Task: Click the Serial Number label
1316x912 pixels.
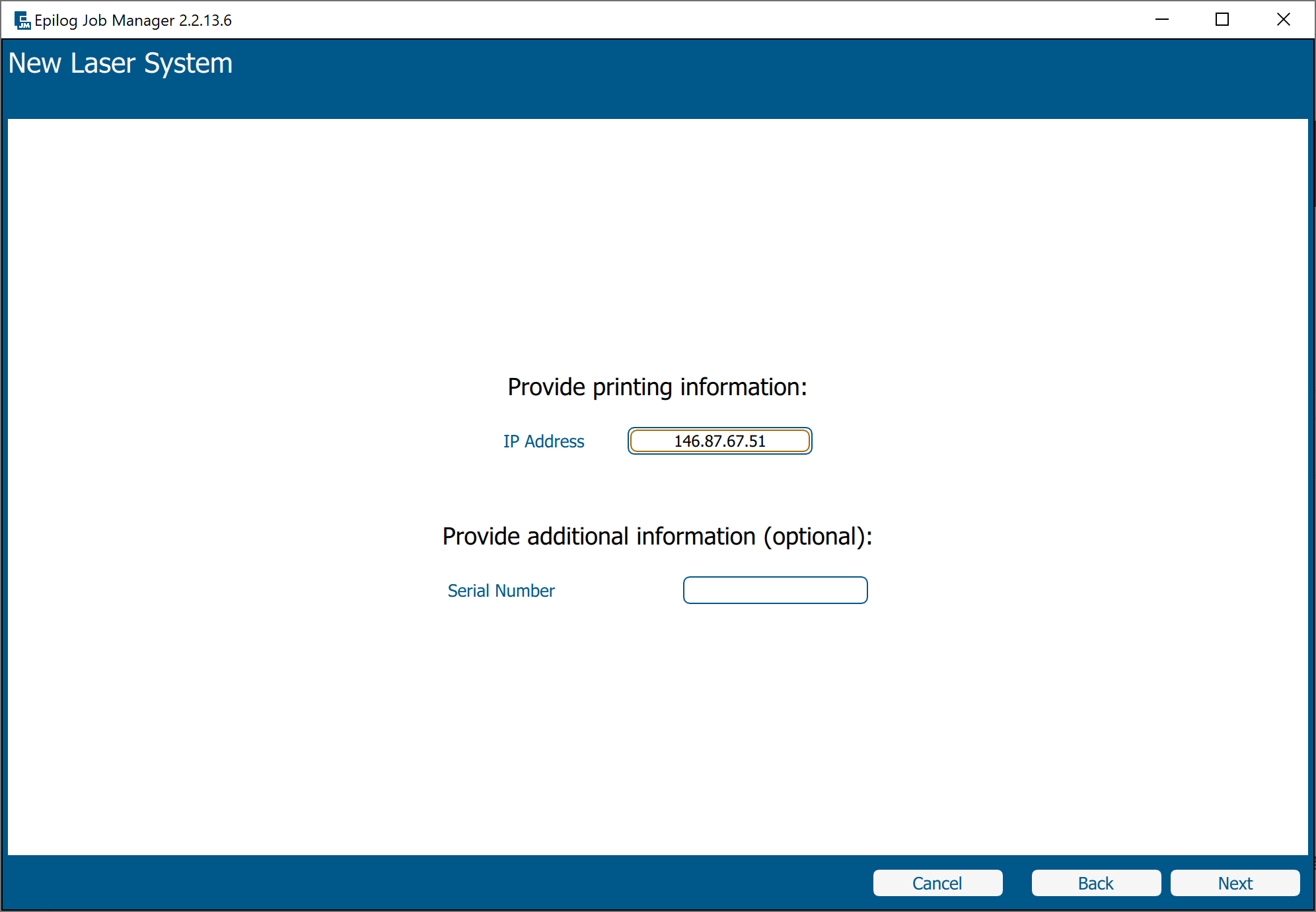Action: [x=501, y=591]
